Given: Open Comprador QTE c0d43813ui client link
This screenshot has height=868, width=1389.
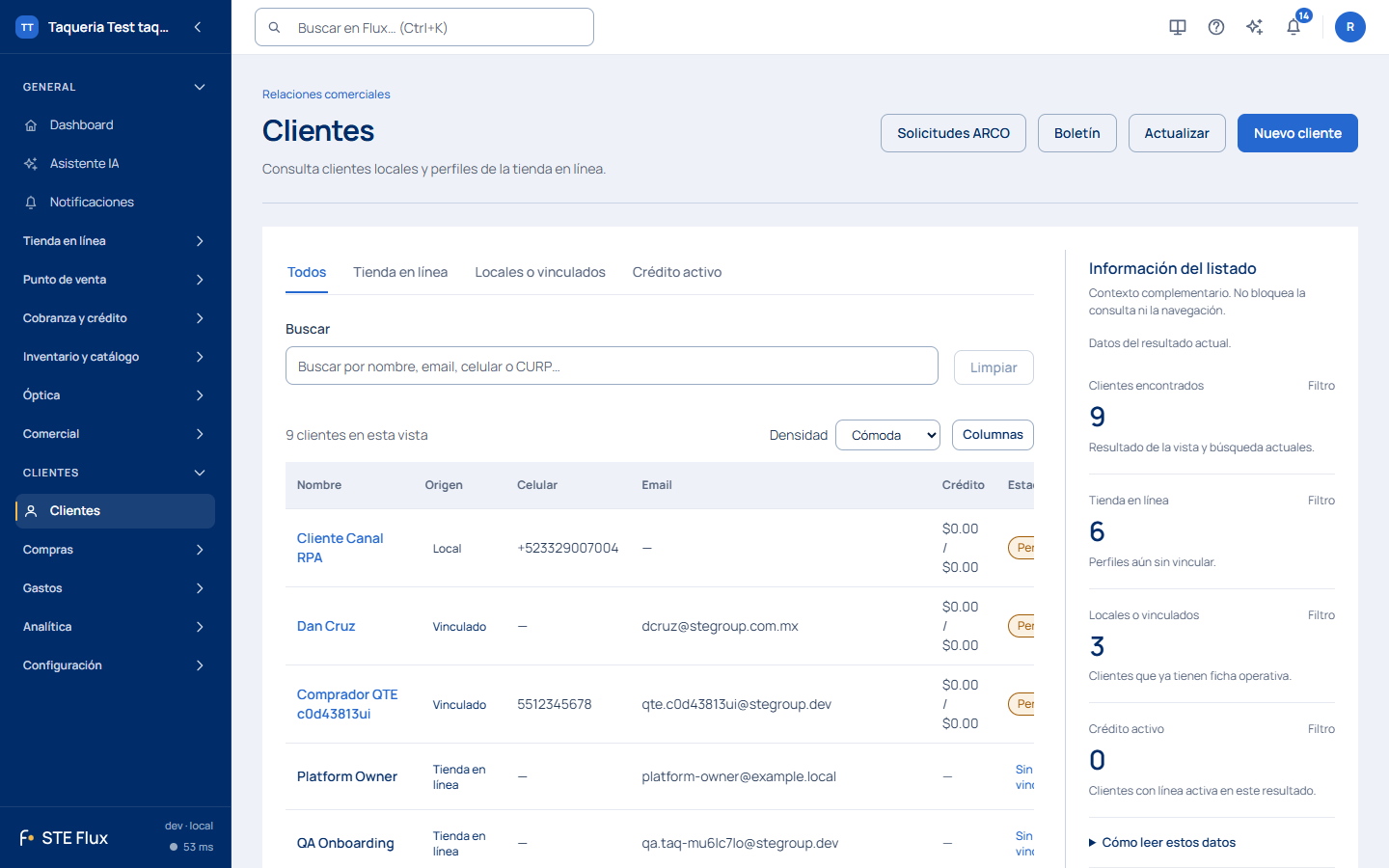Looking at the screenshot, I should pos(347,704).
